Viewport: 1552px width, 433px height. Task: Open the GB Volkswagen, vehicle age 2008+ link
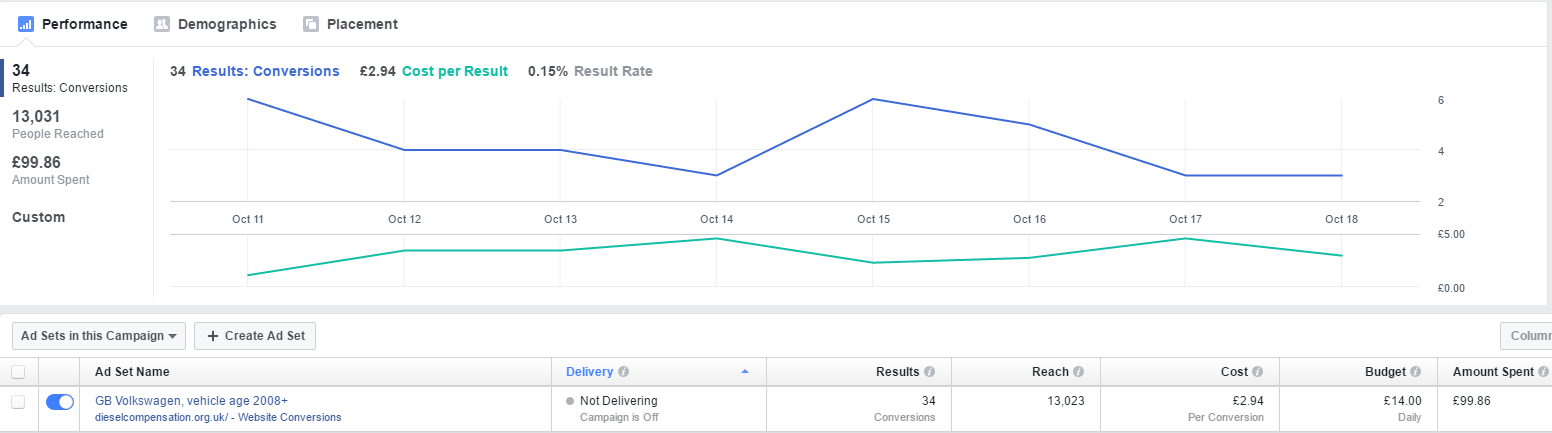(x=191, y=401)
